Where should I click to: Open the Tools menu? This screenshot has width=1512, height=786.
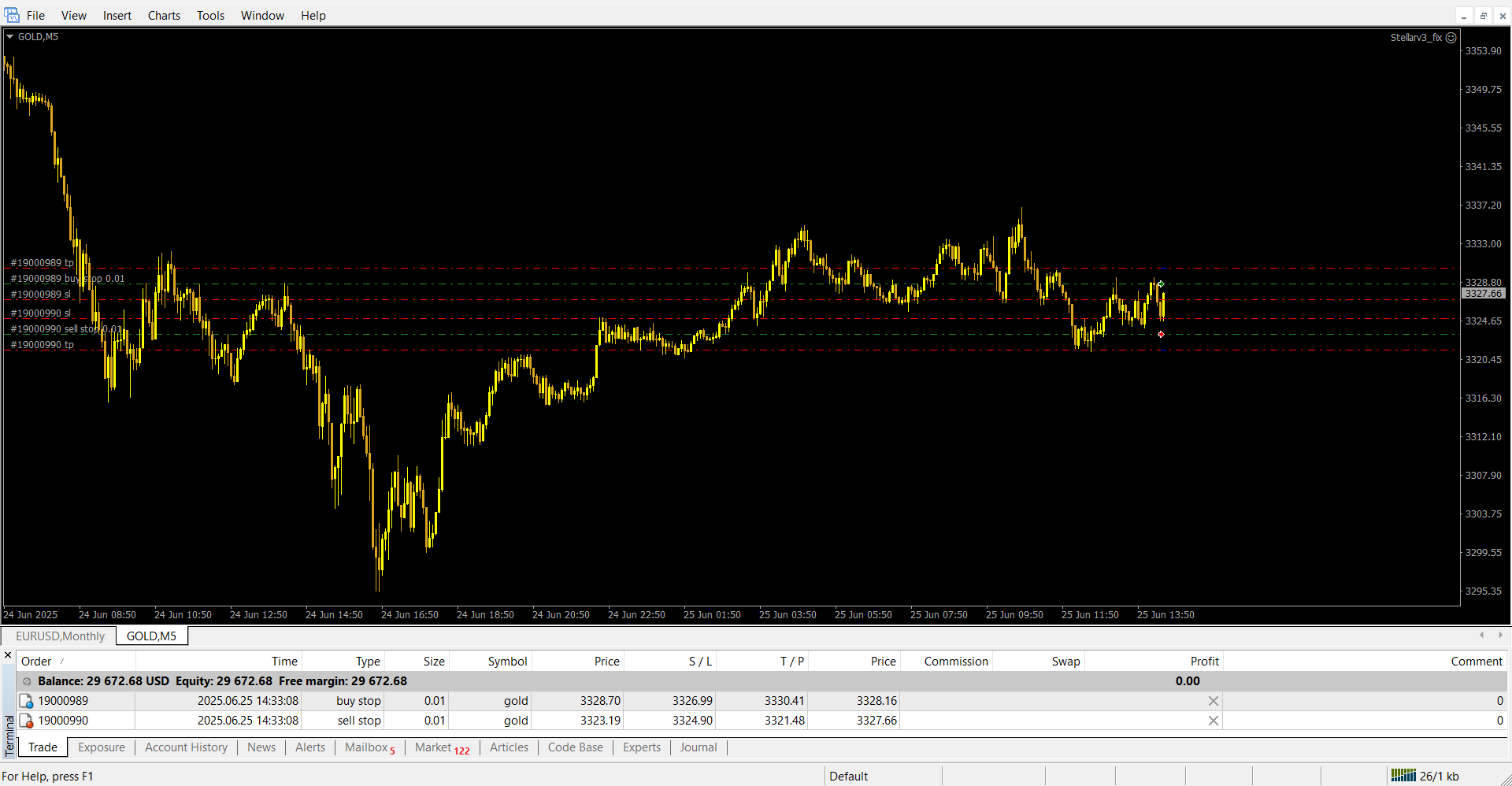(210, 16)
